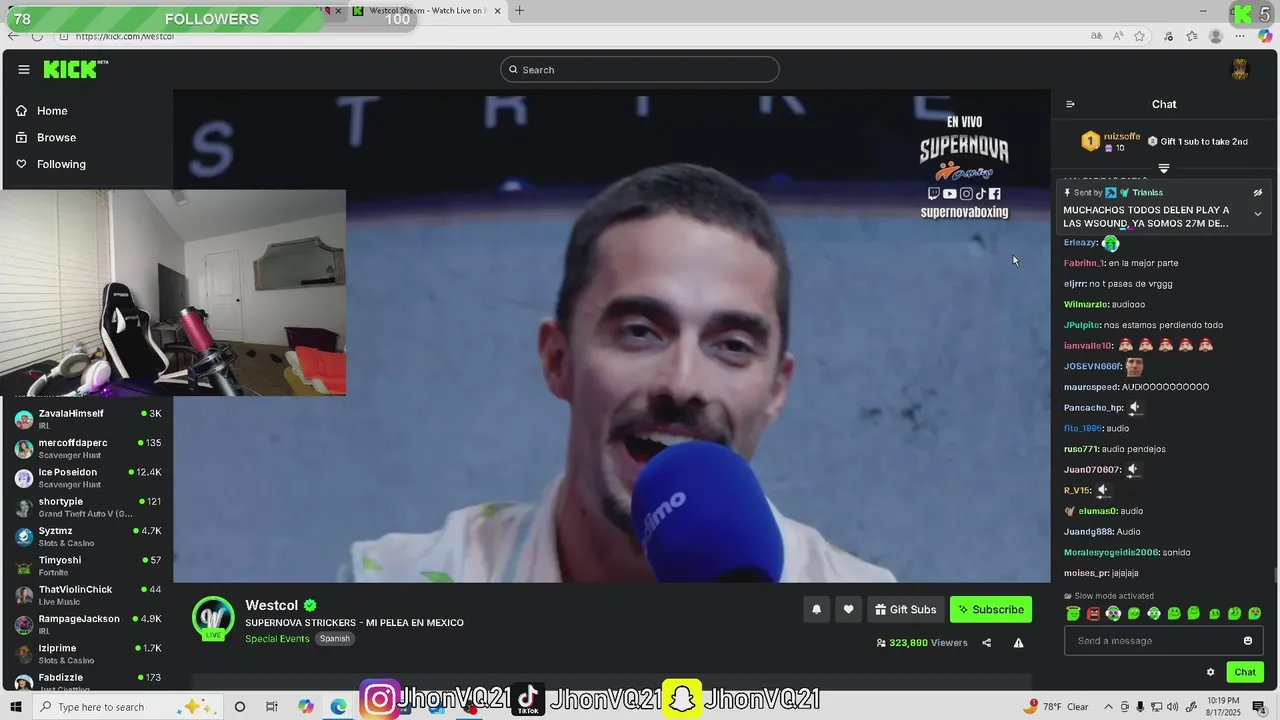Share the stream

coord(986,643)
